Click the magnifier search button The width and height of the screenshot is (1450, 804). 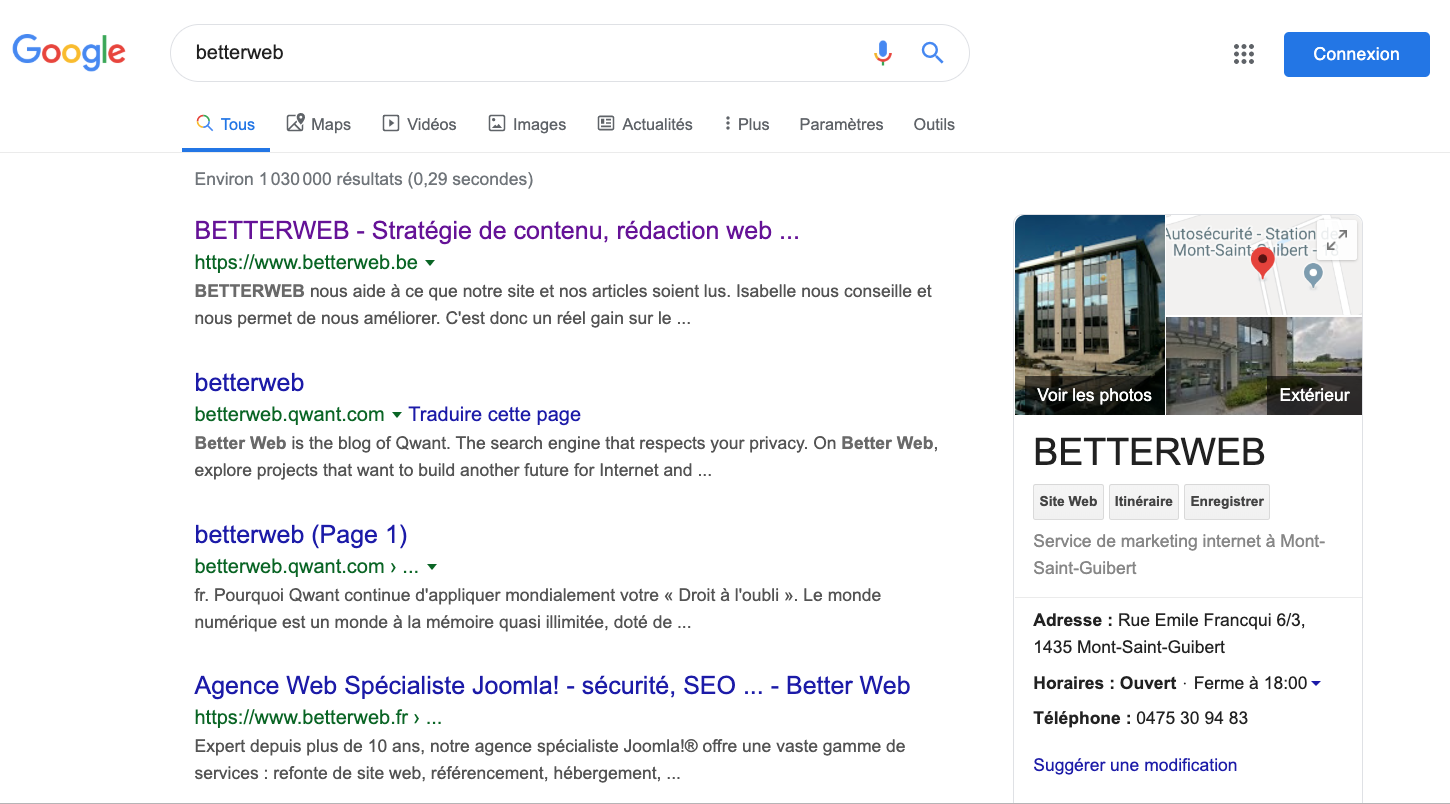tap(932, 53)
